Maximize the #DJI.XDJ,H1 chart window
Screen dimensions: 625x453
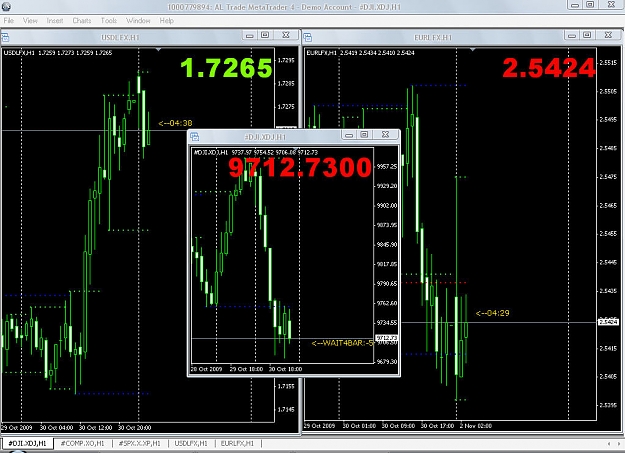(364, 135)
